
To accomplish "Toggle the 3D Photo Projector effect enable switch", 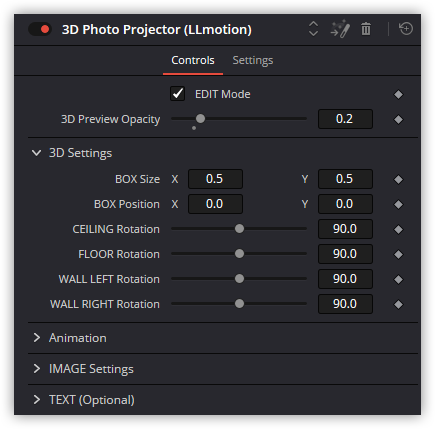I will [x=40, y=29].
